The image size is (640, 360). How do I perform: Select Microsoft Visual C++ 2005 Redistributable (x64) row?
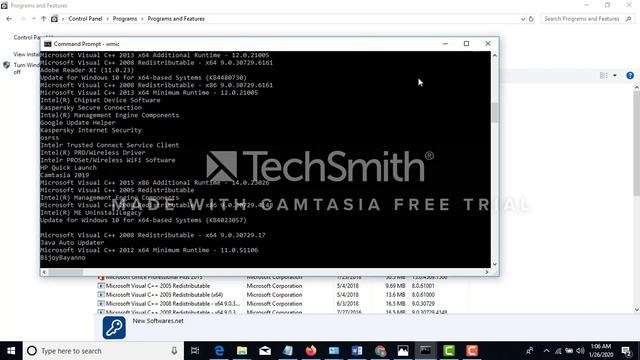[x=282, y=295]
